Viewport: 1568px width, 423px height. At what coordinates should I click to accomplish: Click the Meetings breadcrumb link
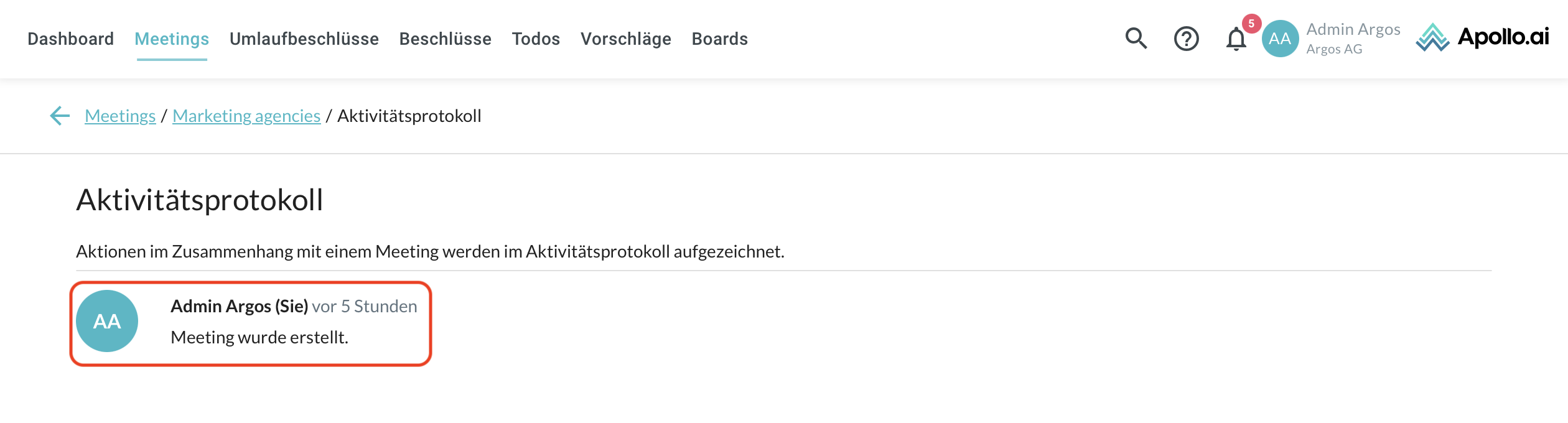click(120, 116)
